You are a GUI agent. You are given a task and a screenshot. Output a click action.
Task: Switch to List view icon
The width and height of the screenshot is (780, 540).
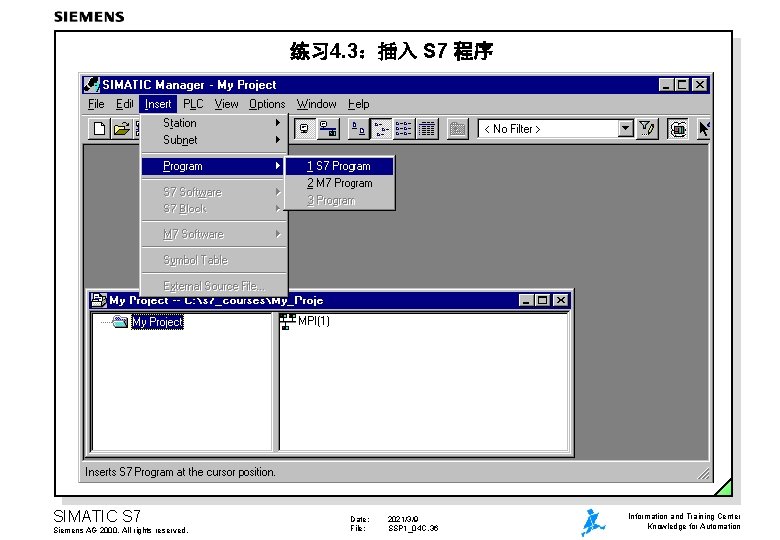point(403,129)
